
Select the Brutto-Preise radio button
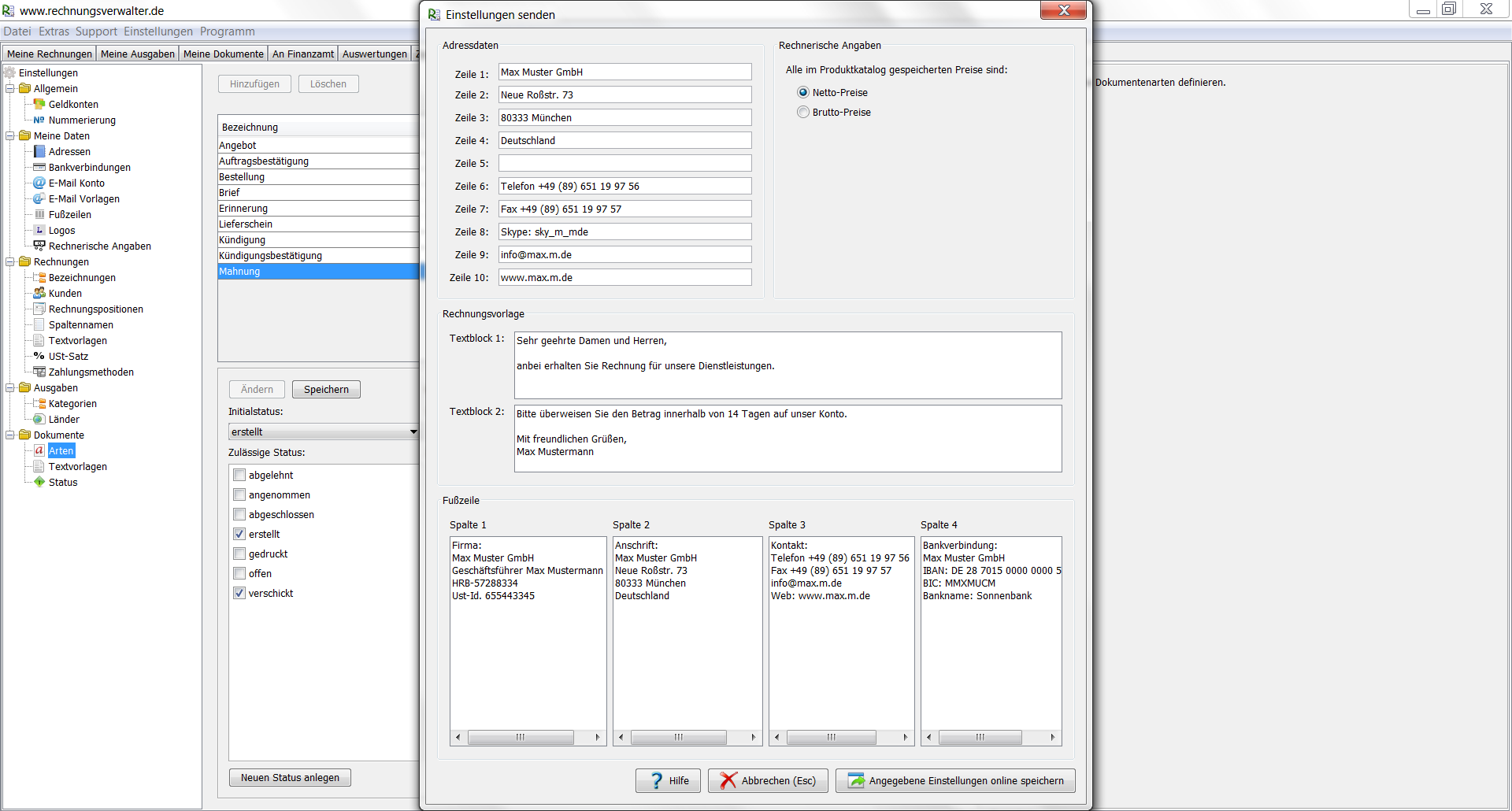[x=803, y=112]
